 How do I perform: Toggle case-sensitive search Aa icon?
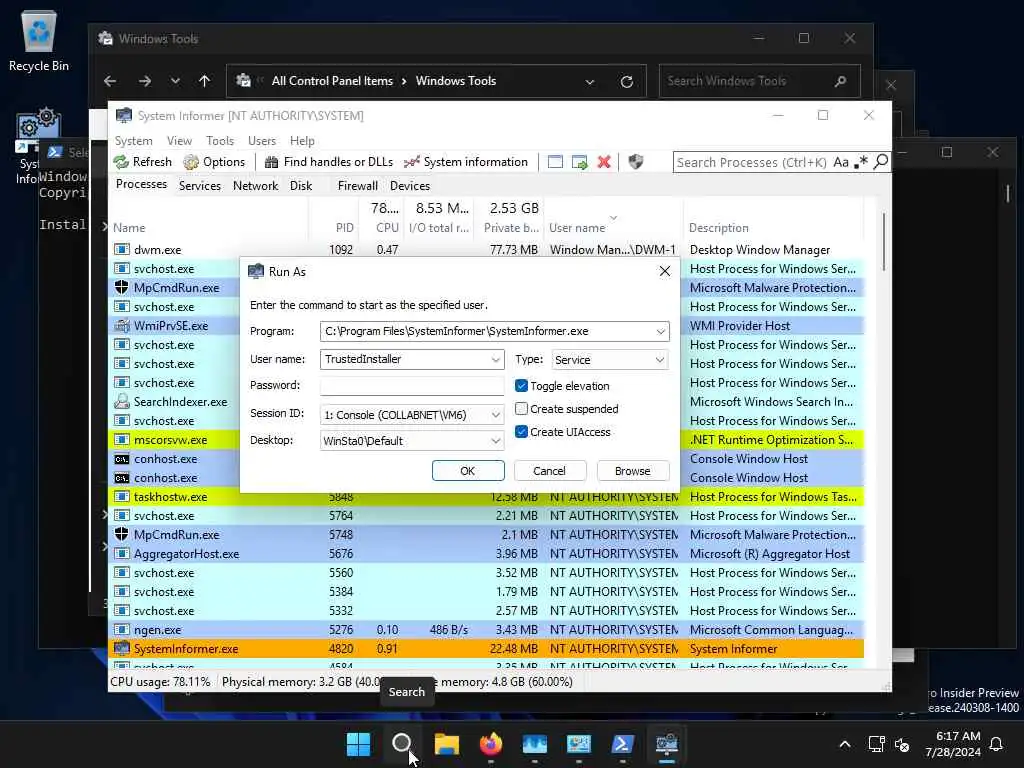click(x=841, y=162)
